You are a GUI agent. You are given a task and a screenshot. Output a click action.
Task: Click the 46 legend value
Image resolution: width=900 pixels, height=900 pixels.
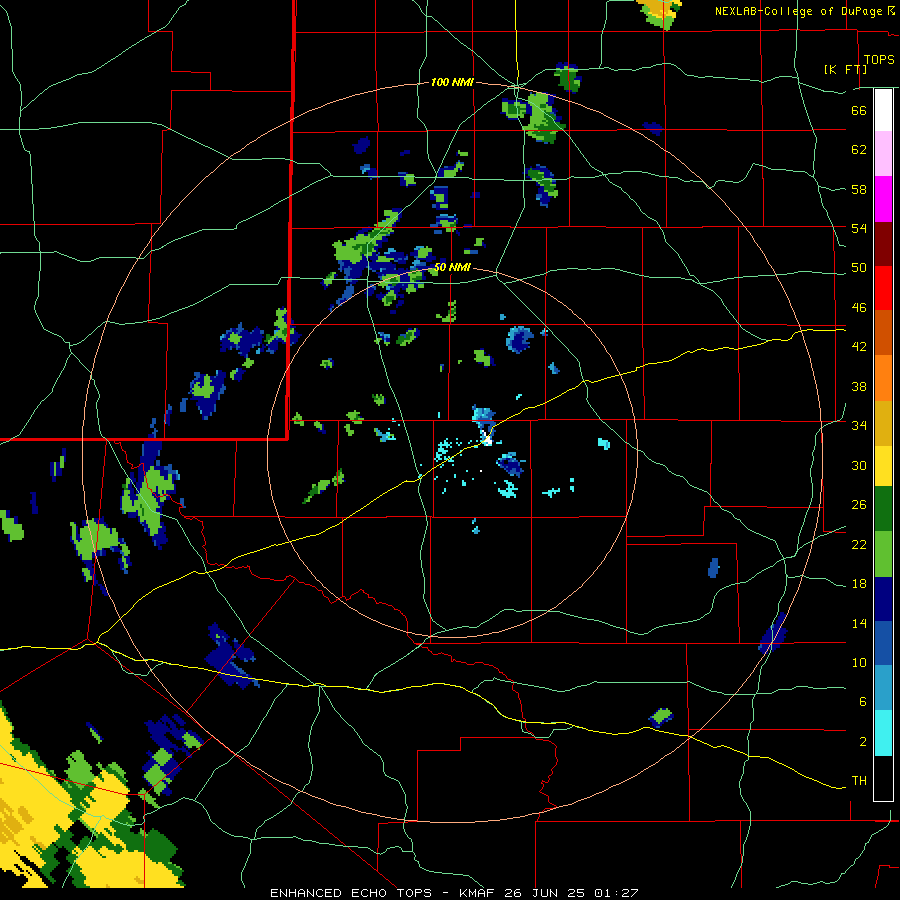(x=859, y=308)
